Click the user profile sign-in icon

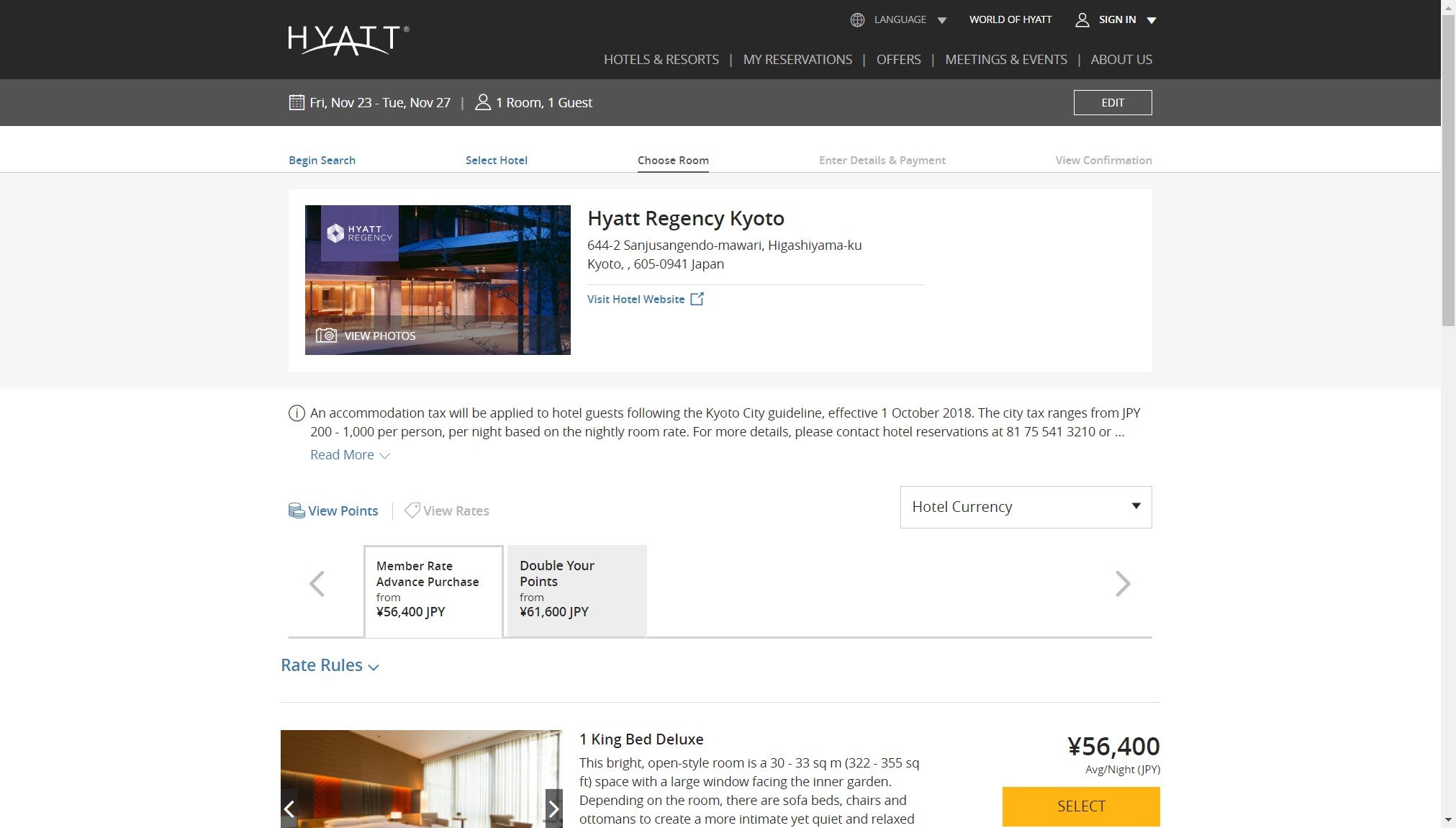coord(1082,20)
